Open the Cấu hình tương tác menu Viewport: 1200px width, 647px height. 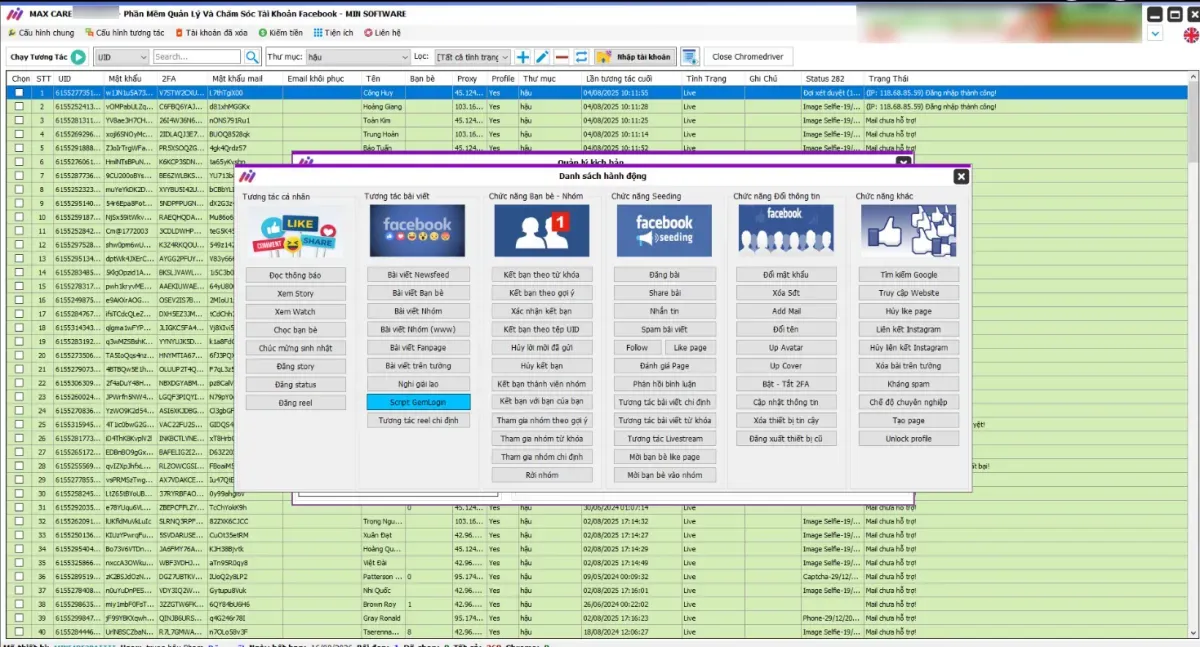[124, 33]
